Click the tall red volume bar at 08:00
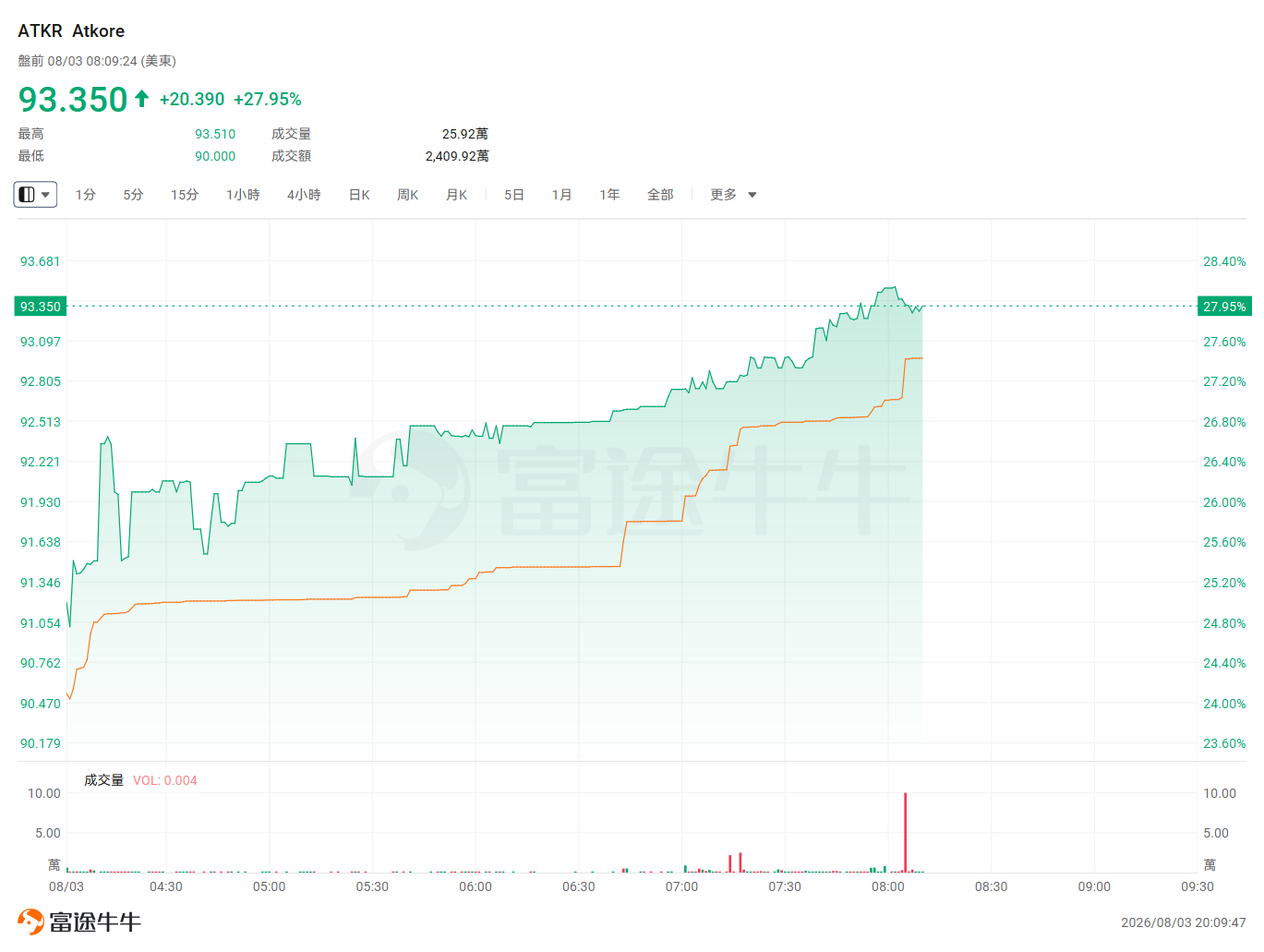Image resolution: width=1264 pixels, height=952 pixels. [x=905, y=832]
